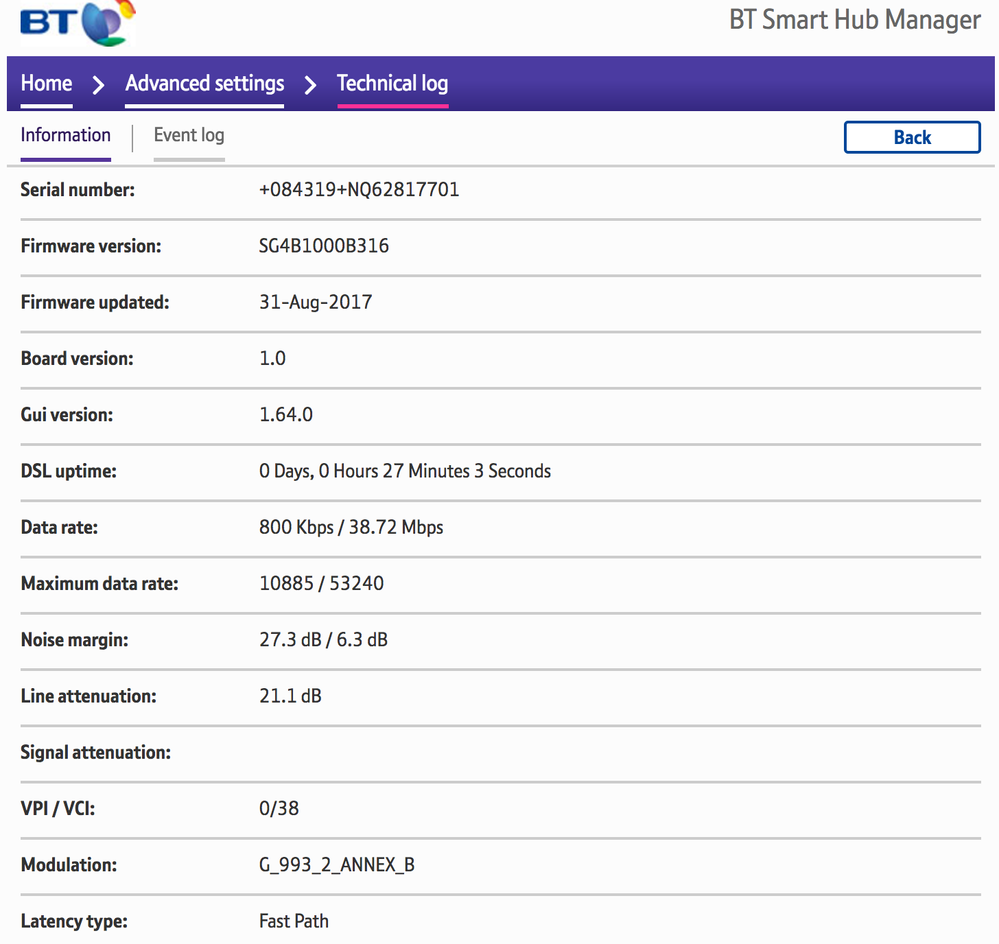Click the chevron after Home
999x944 pixels.
(x=98, y=85)
